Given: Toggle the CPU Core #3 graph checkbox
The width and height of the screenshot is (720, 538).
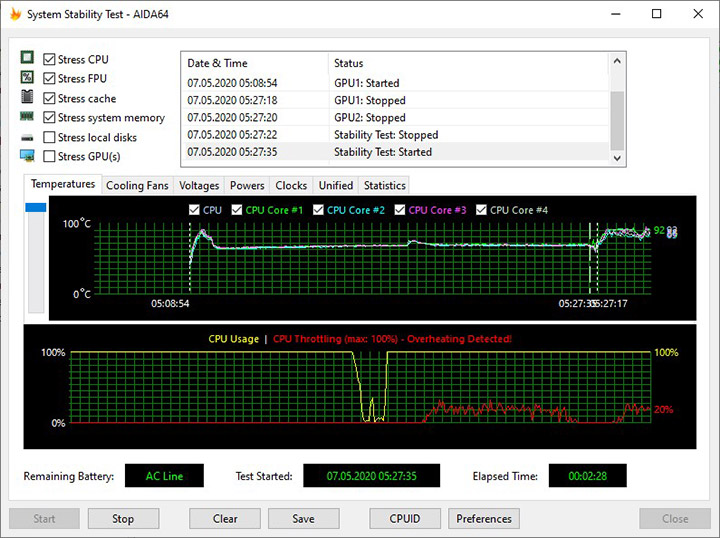Looking at the screenshot, I should (400, 210).
